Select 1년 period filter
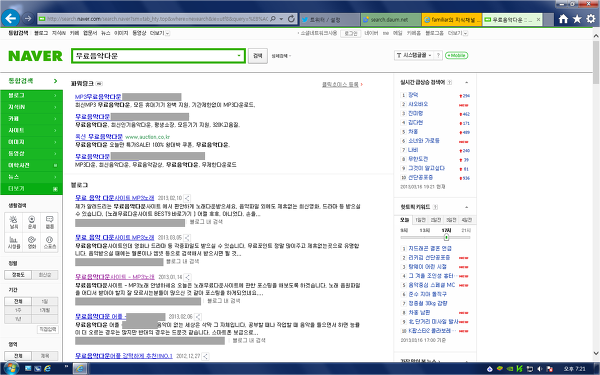The height and width of the screenshot is (375, 600). (18, 319)
